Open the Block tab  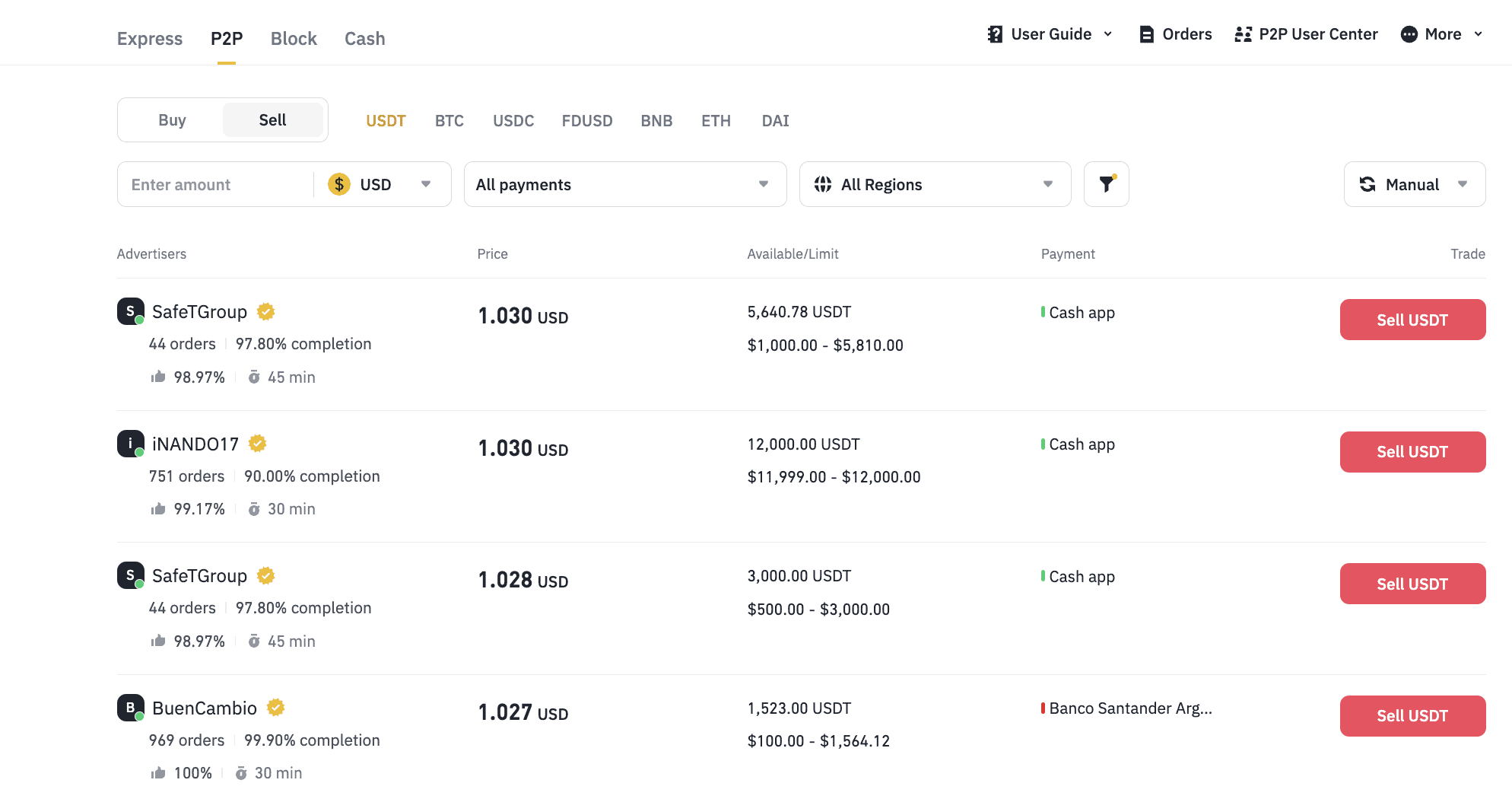[294, 39]
